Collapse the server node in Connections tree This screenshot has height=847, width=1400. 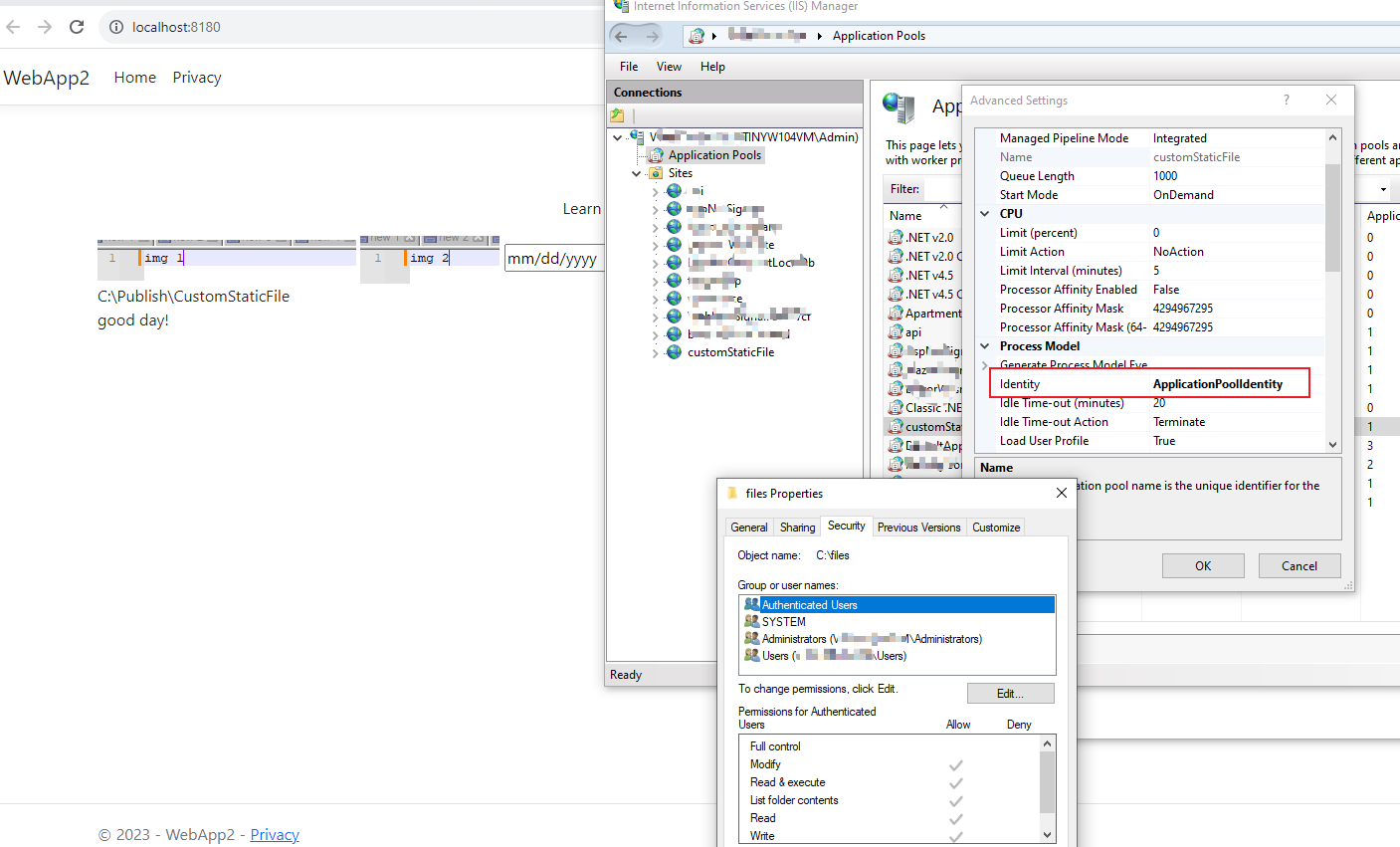click(x=618, y=137)
